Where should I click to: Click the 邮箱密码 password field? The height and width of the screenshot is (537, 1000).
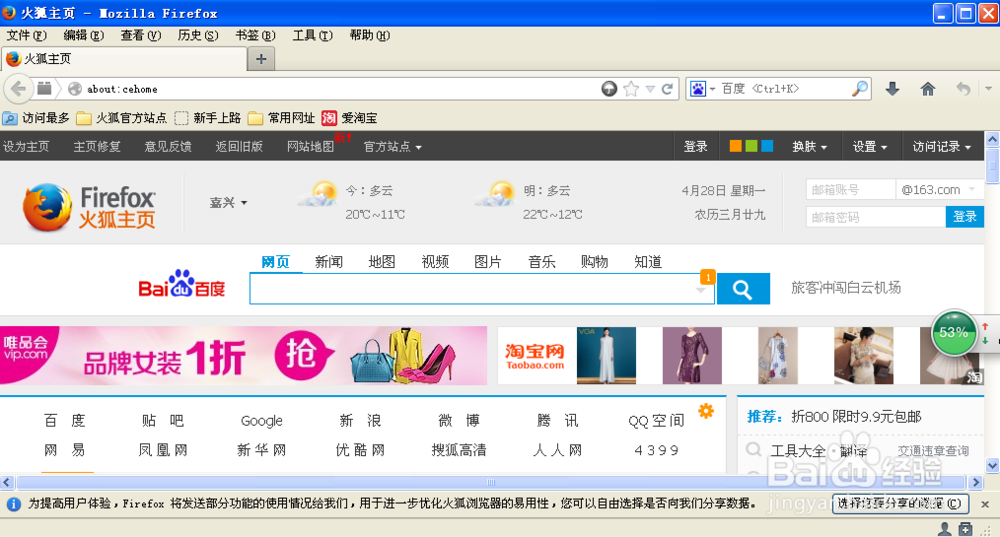point(876,217)
